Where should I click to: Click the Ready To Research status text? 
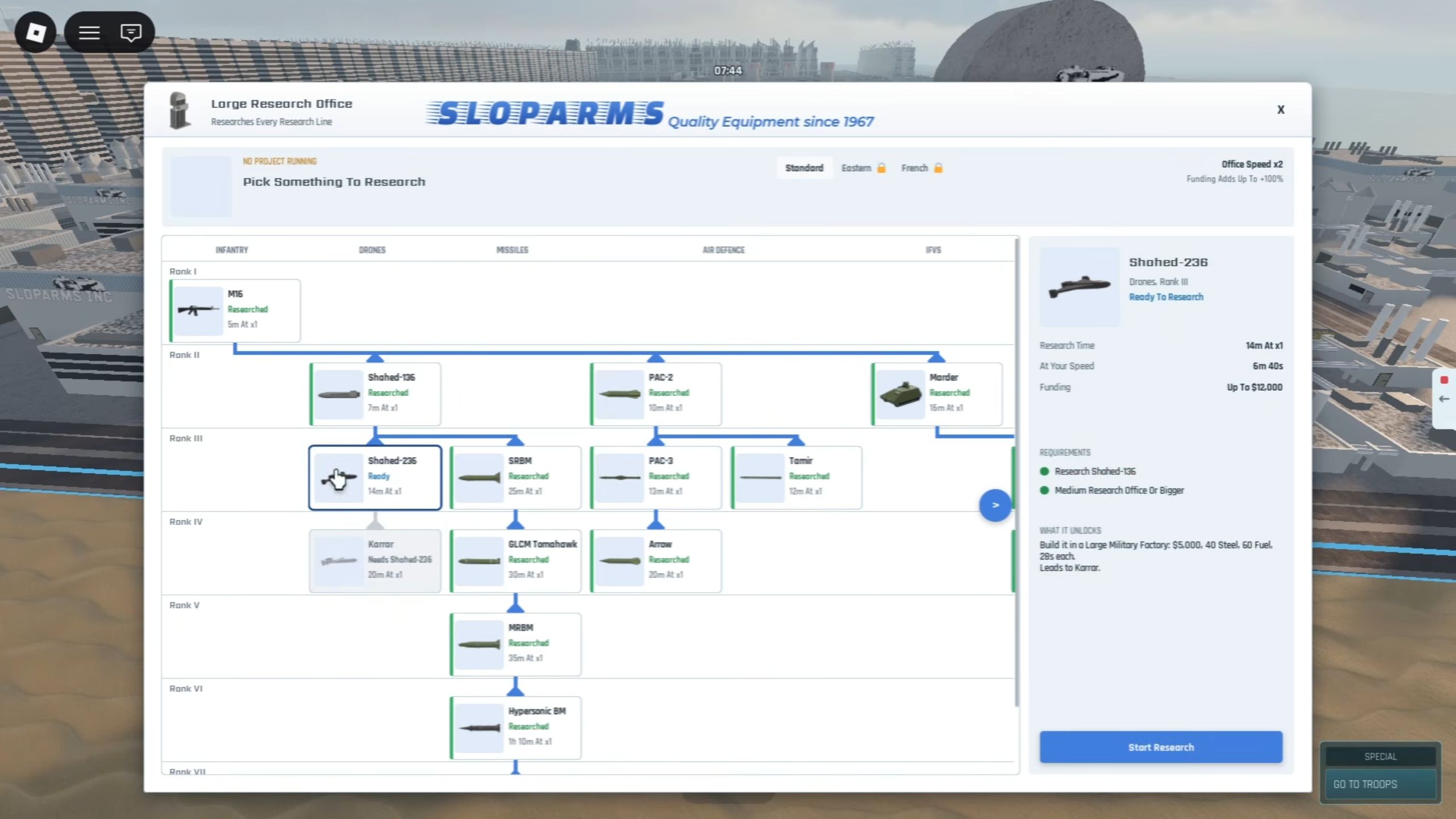point(1166,297)
